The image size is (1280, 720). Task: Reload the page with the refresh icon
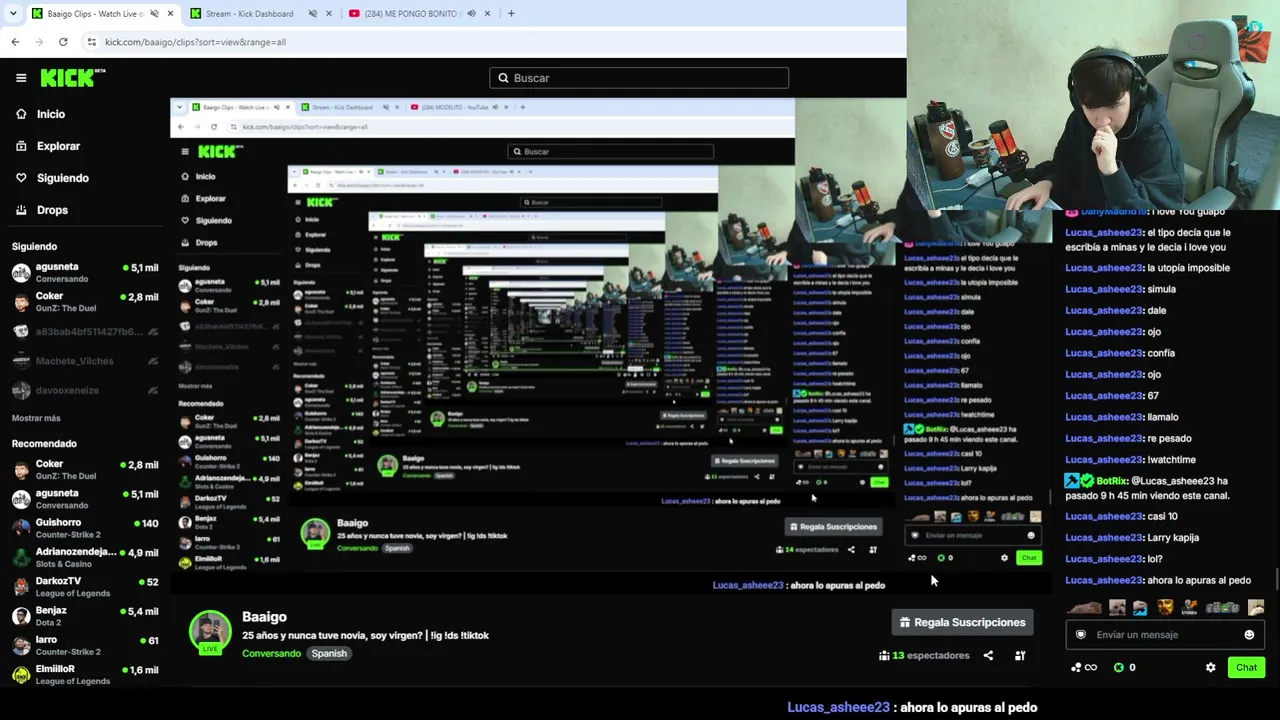63,42
